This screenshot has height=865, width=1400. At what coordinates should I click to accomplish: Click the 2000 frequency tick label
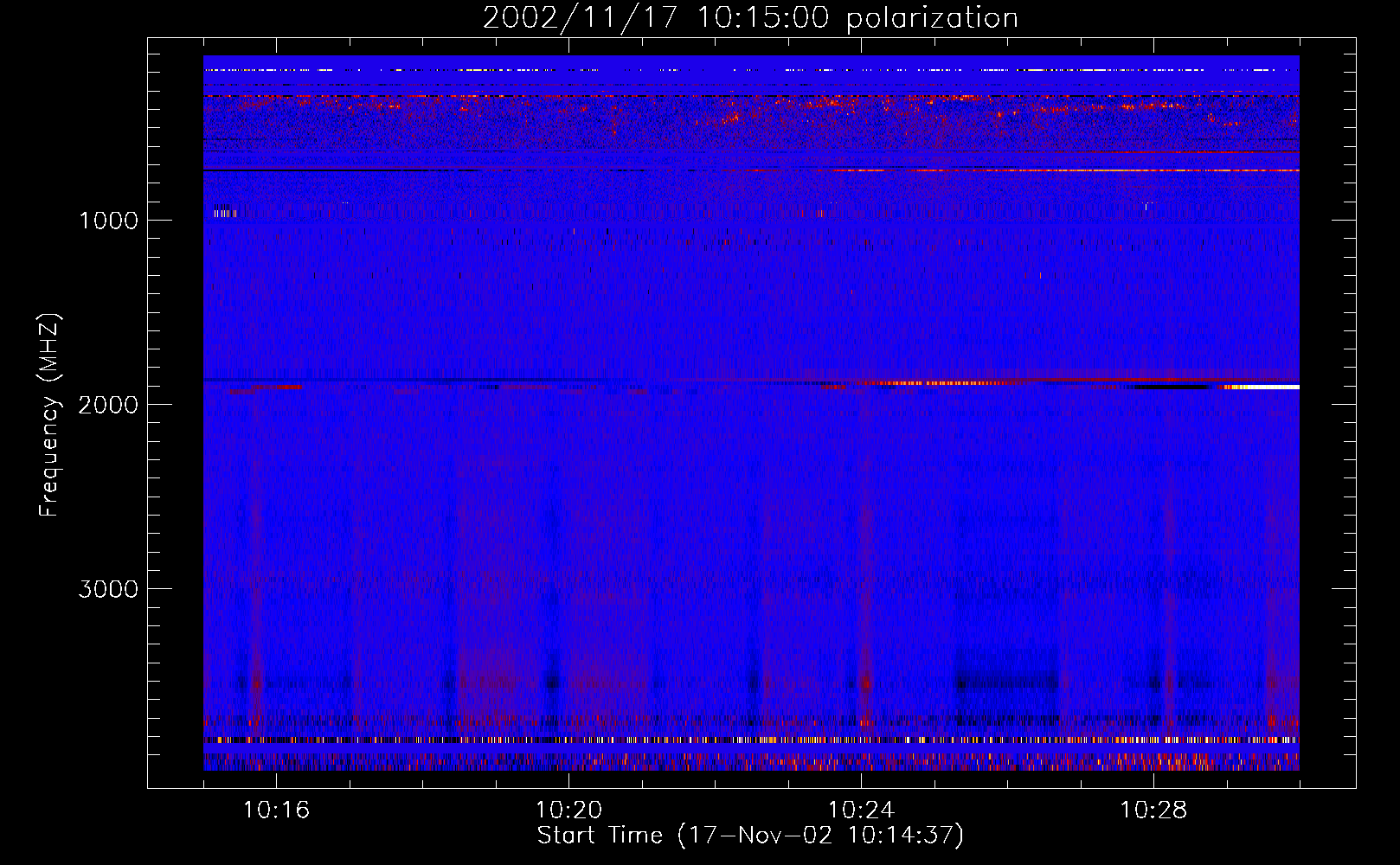108,405
